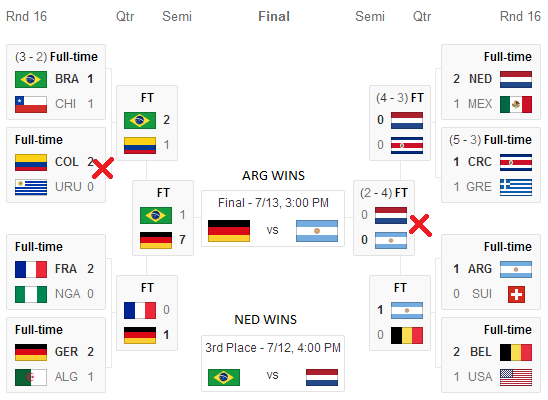Open the 3rd Place - 7/12 match

coord(273,363)
